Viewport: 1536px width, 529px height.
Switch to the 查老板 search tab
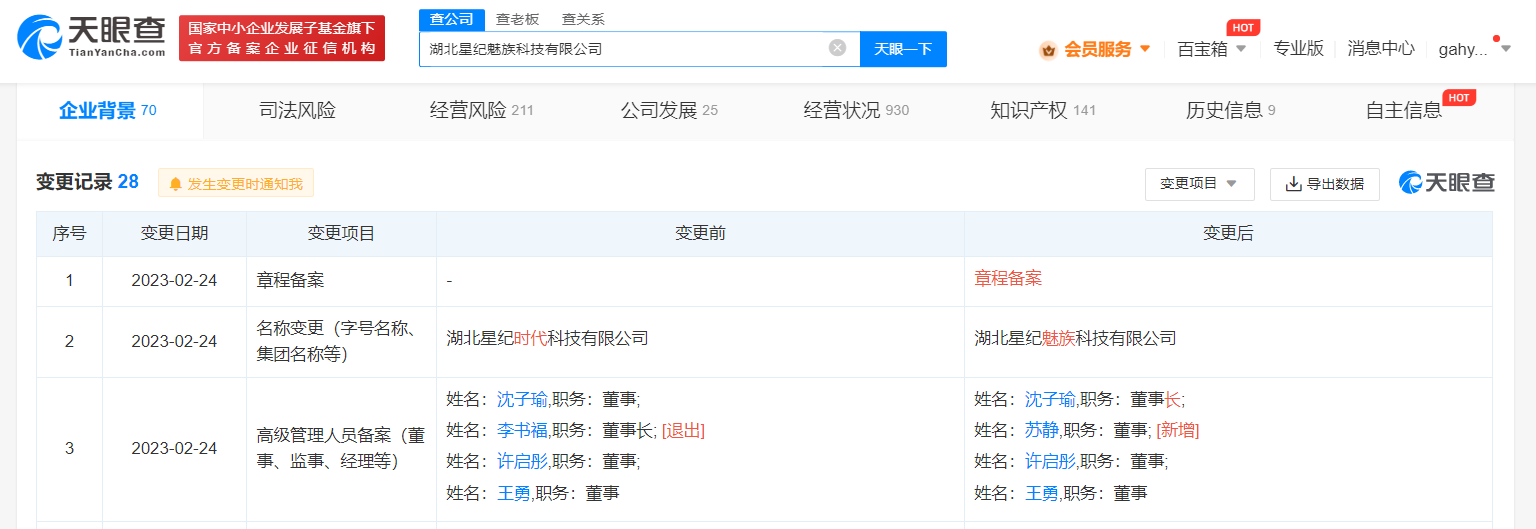click(517, 19)
